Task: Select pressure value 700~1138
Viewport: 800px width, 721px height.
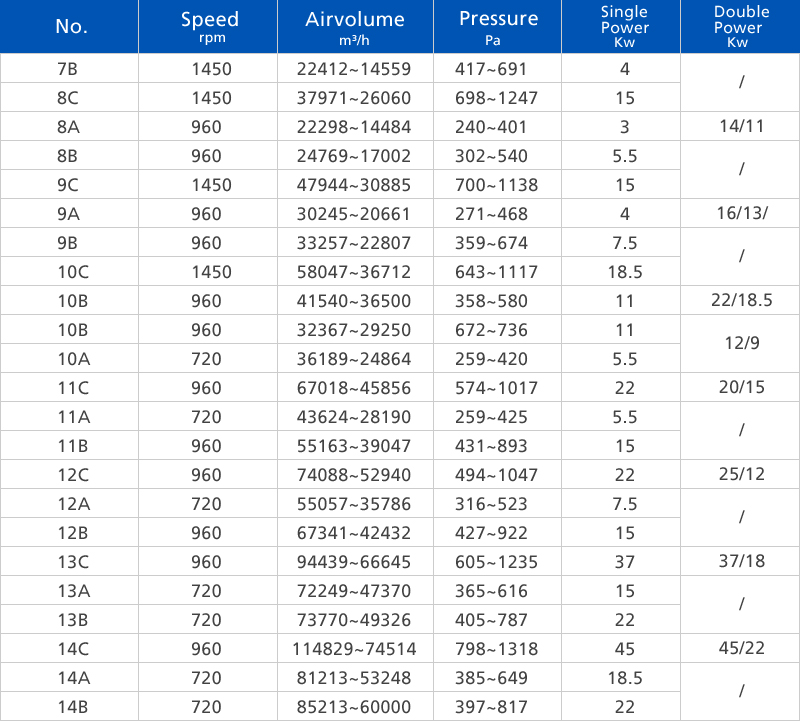Action: (x=498, y=185)
